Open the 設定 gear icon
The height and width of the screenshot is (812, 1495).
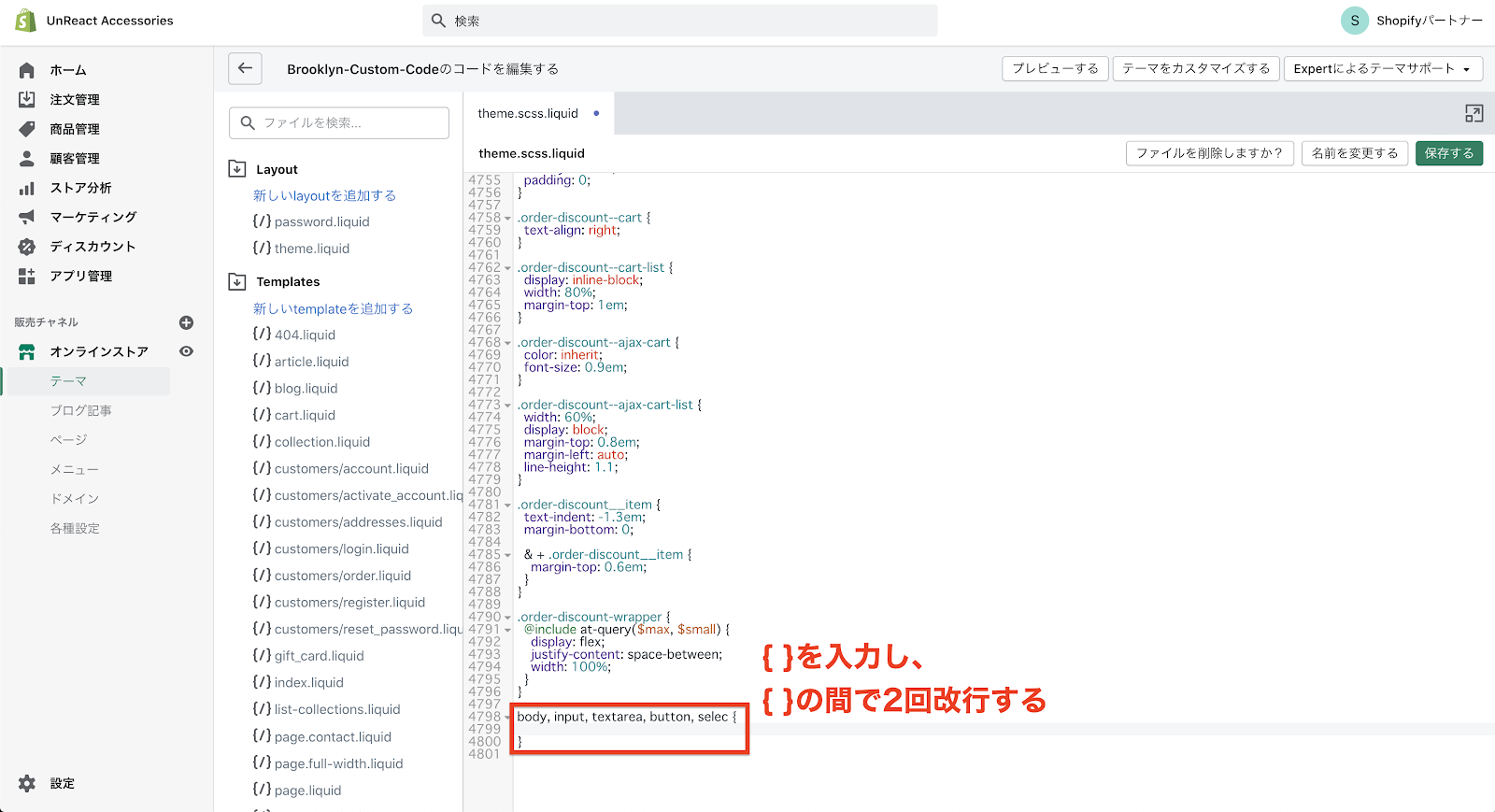click(27, 783)
